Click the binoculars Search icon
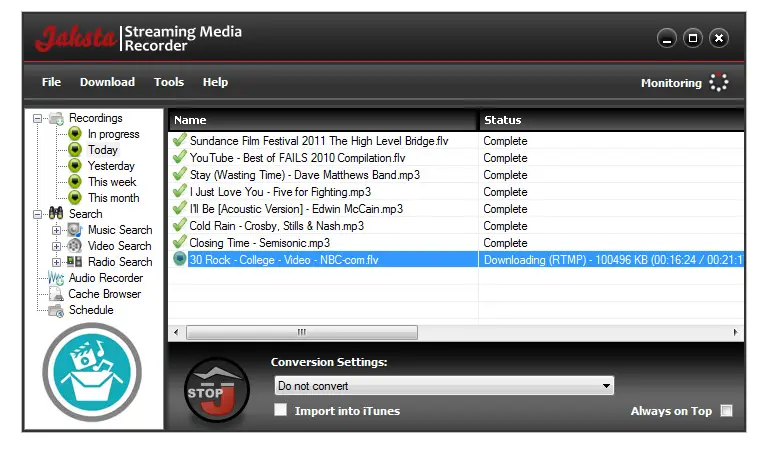 tap(56, 214)
